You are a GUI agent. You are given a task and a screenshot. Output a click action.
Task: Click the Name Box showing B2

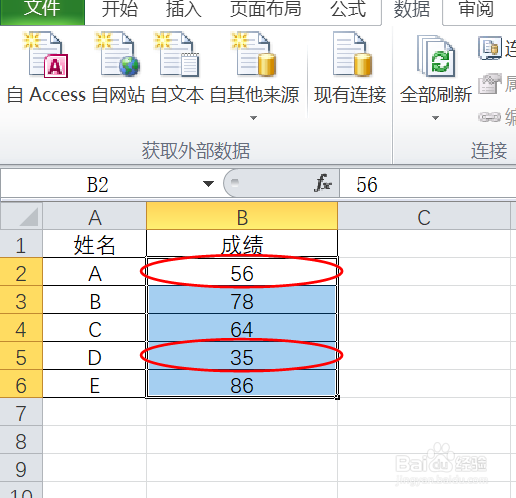pos(98,184)
